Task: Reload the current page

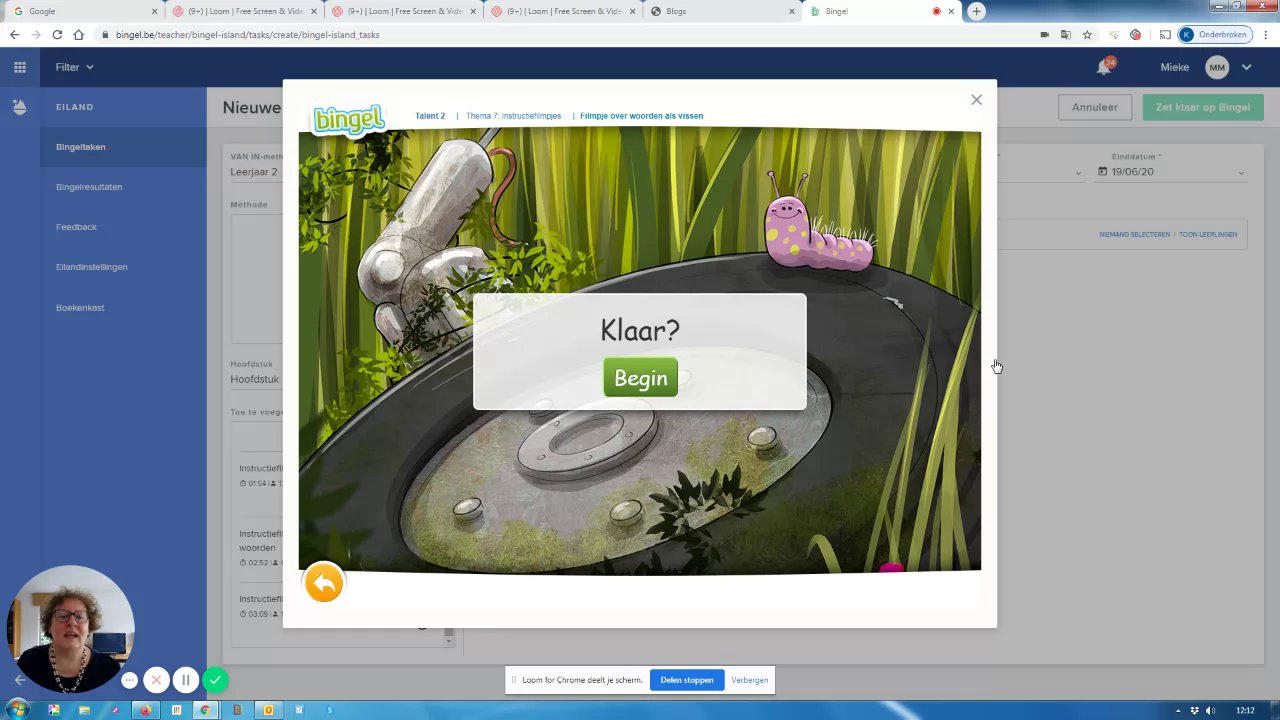Action: click(57, 34)
